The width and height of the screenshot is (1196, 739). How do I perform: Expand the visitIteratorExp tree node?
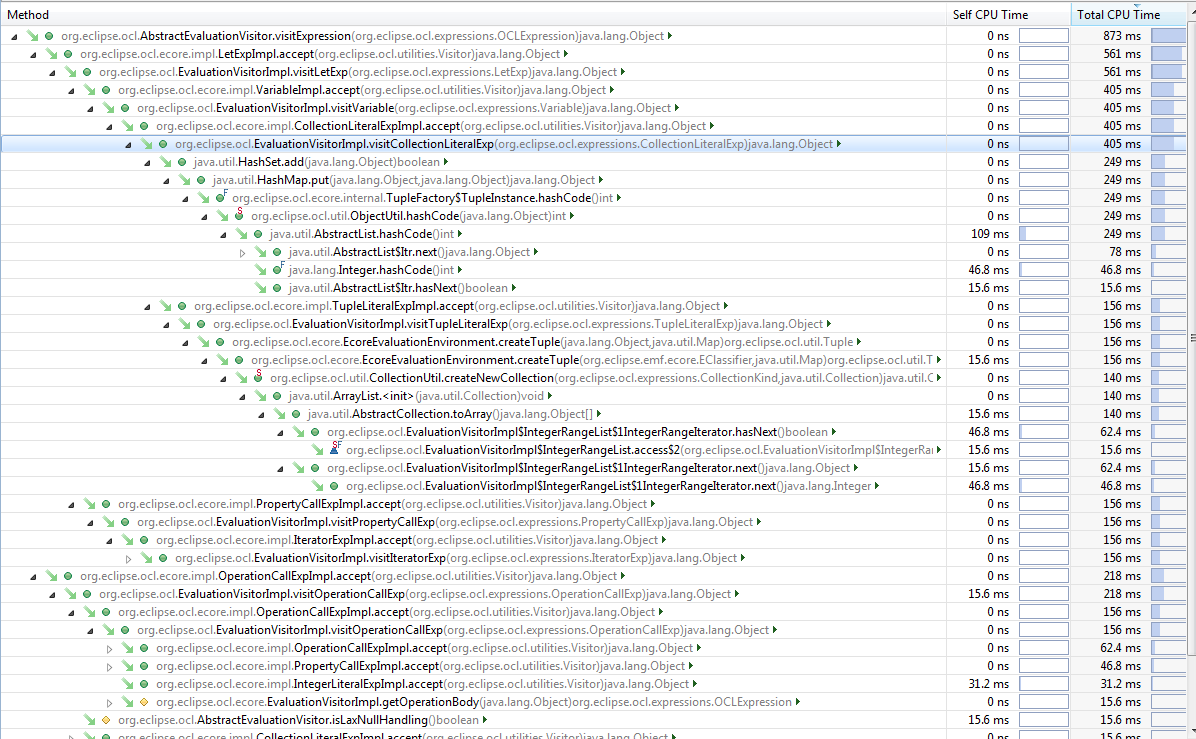128,558
